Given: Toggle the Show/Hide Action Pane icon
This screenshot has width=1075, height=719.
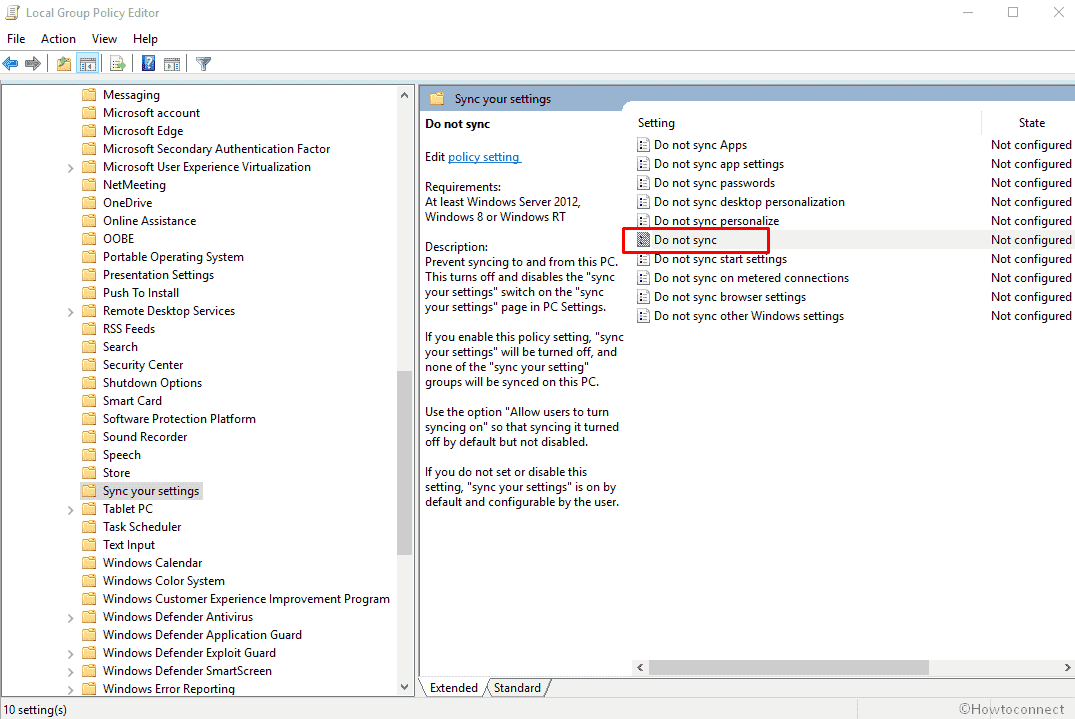Looking at the screenshot, I should coord(172,63).
